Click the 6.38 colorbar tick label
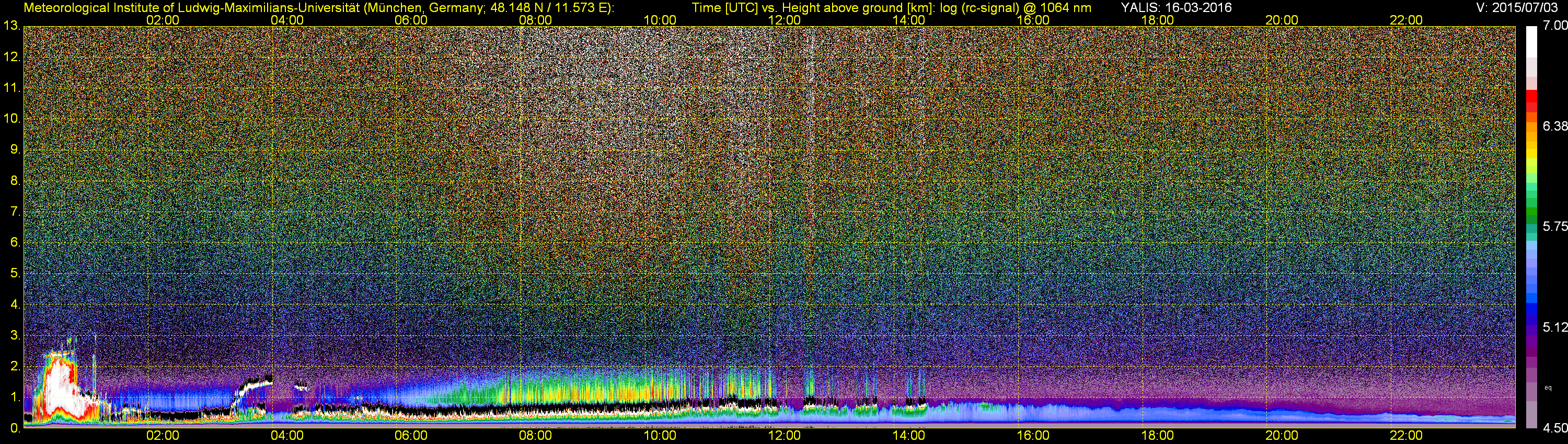Image resolution: width=1568 pixels, height=444 pixels. point(1554,126)
